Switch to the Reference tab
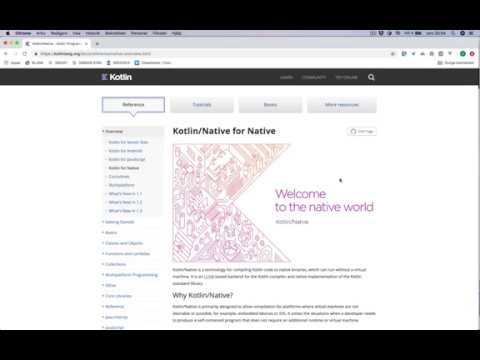The width and height of the screenshot is (480, 360). pos(133,105)
